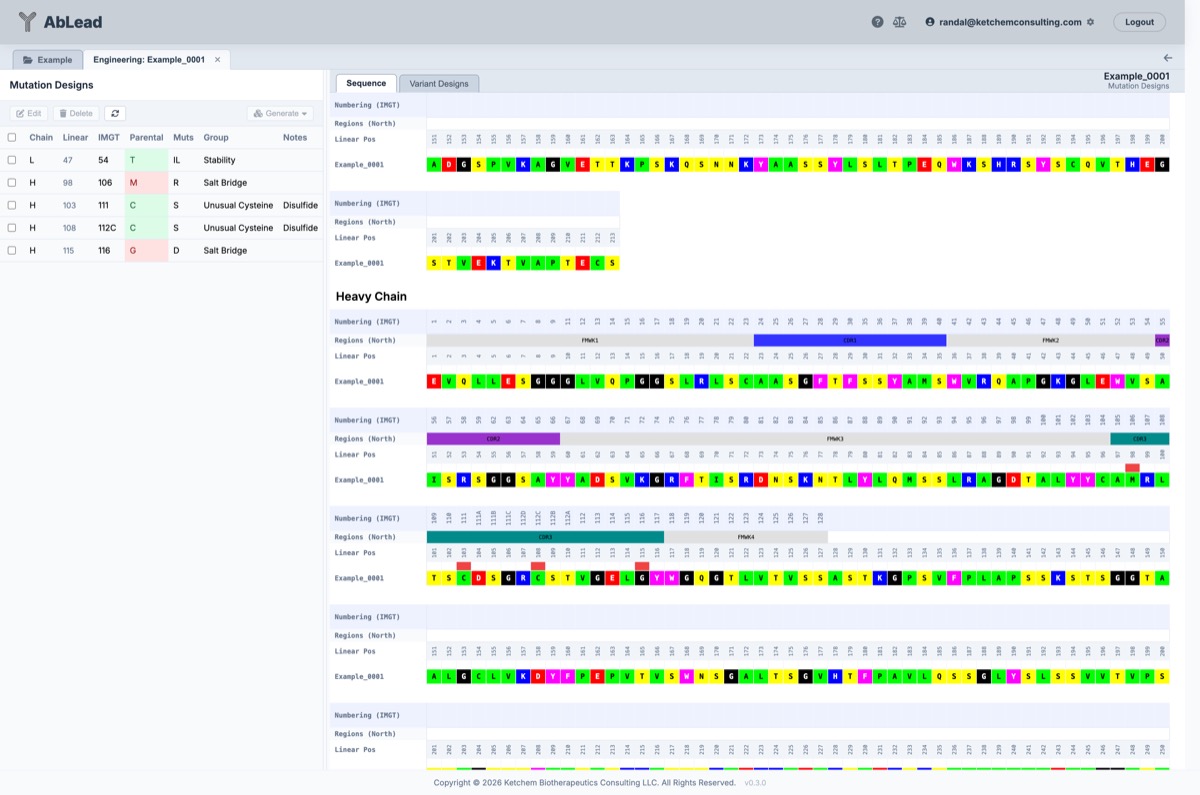
Task: Check the Stability mutation row checkbox
Action: tap(12, 160)
